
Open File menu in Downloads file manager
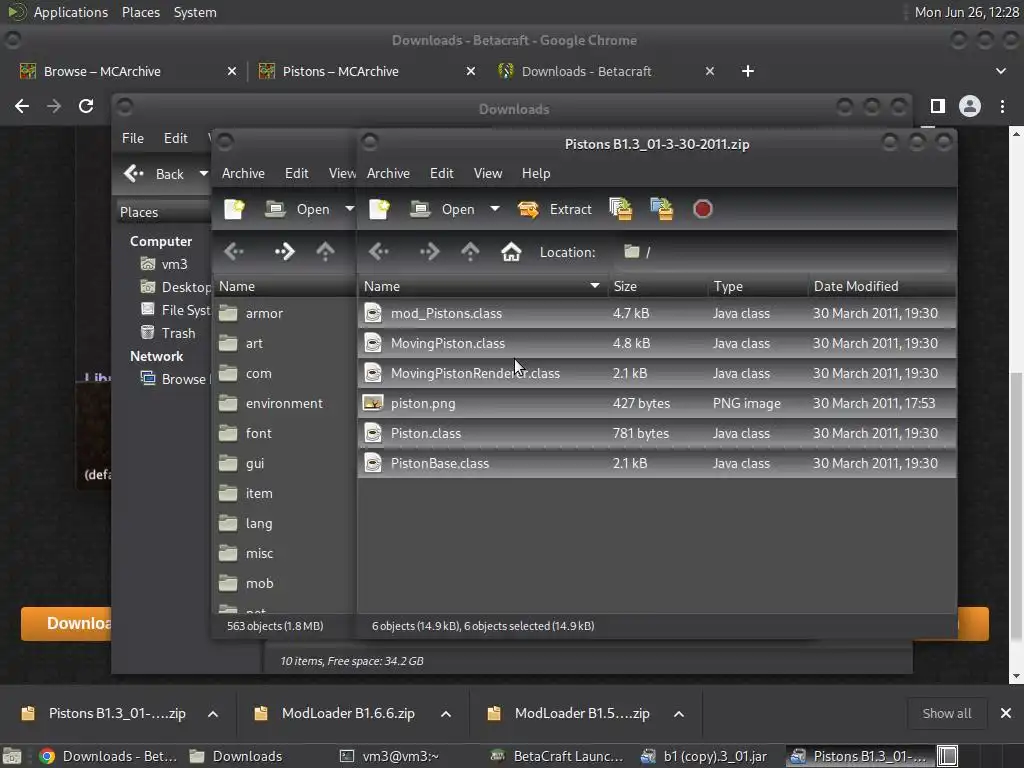click(x=133, y=138)
